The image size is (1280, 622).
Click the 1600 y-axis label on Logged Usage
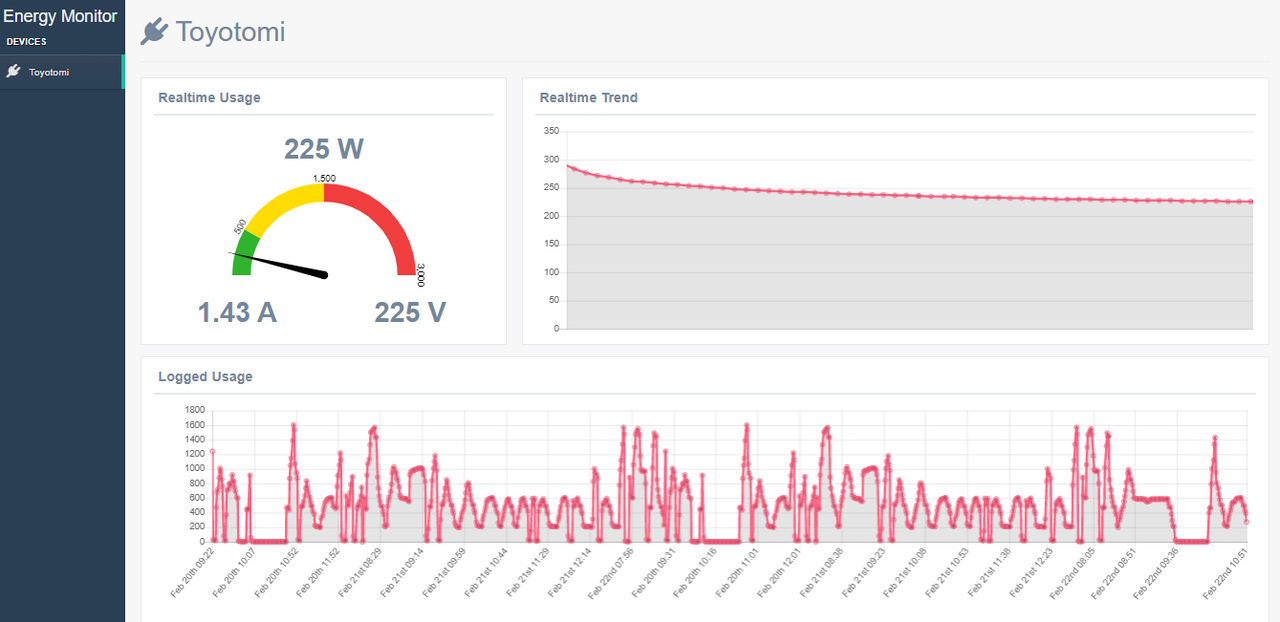point(195,425)
